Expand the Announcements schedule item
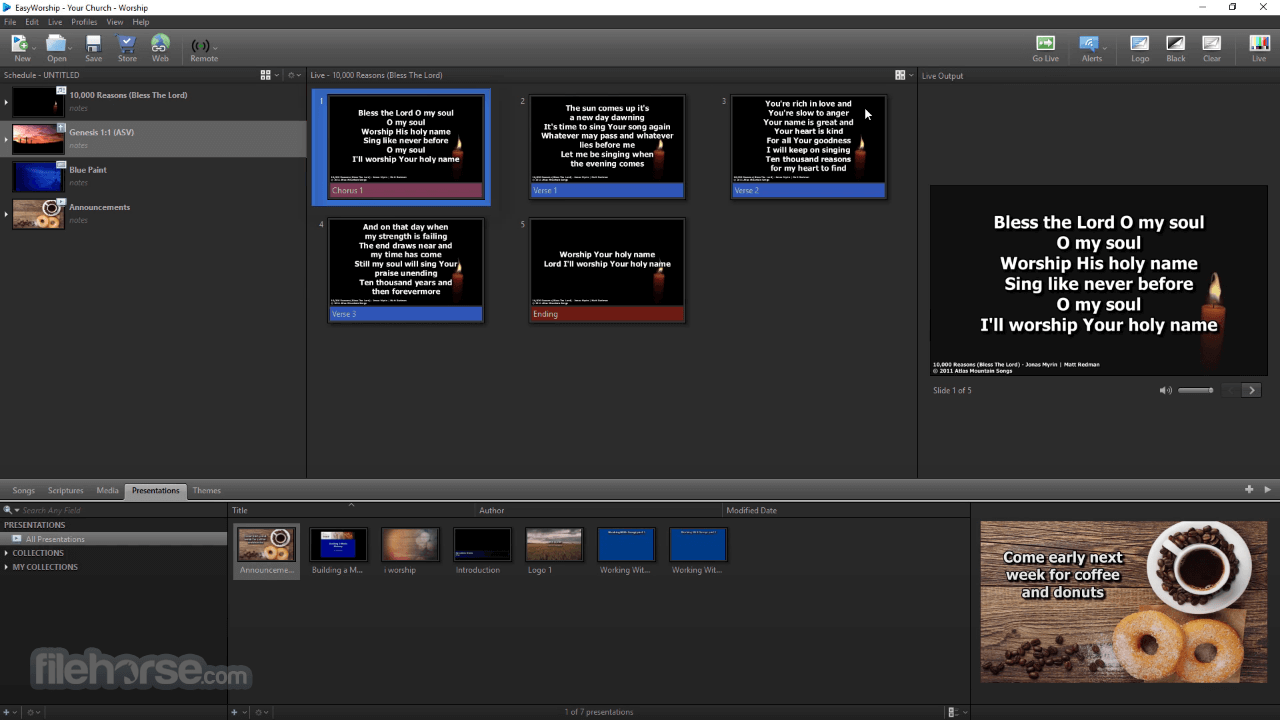Image resolution: width=1280 pixels, height=720 pixels. pyautogui.click(x=6, y=214)
